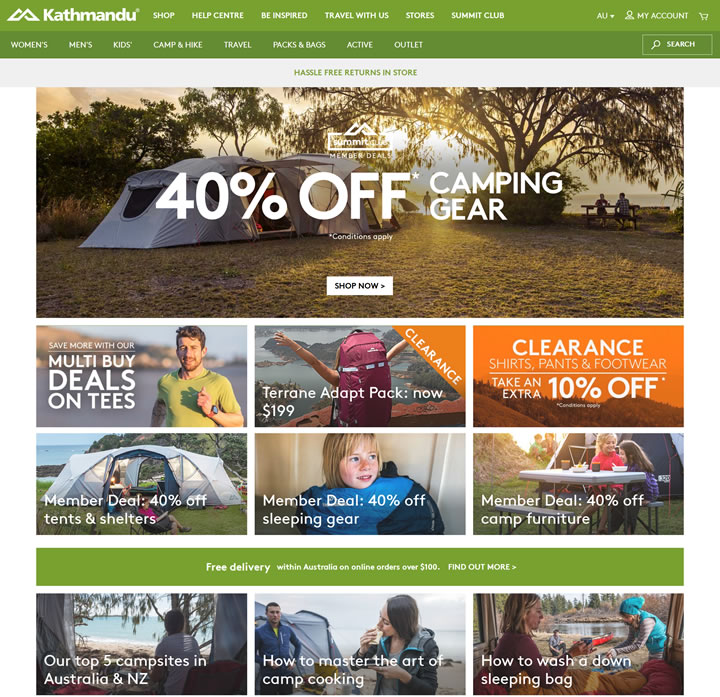
Task: Select the Outlet menu item
Action: 408,45
